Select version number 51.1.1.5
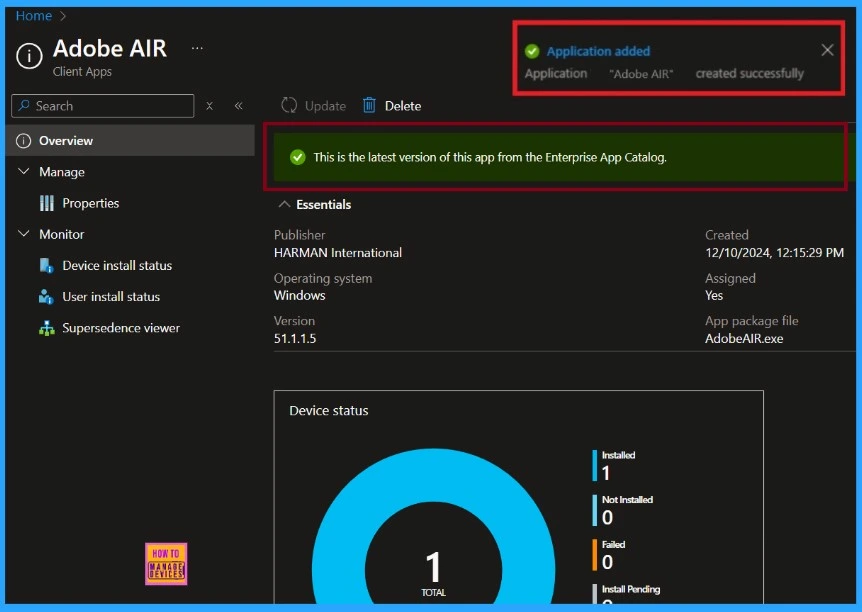This screenshot has height=612, width=862. pyautogui.click(x=295, y=339)
